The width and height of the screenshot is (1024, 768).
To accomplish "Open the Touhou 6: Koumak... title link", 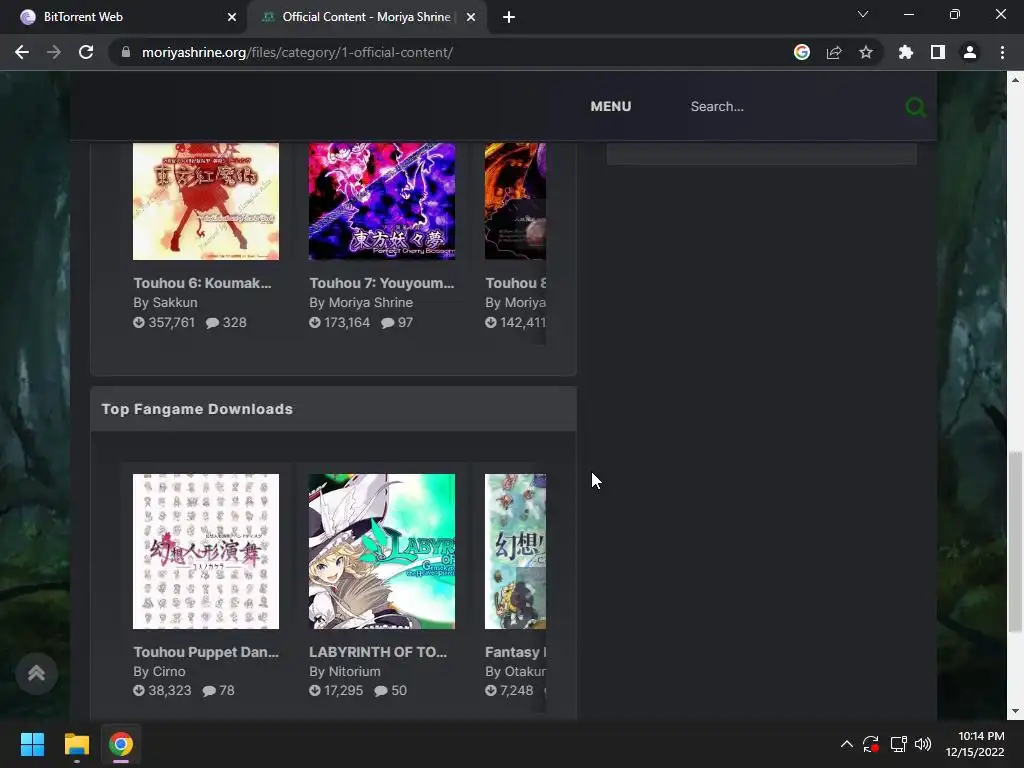I will 202,283.
